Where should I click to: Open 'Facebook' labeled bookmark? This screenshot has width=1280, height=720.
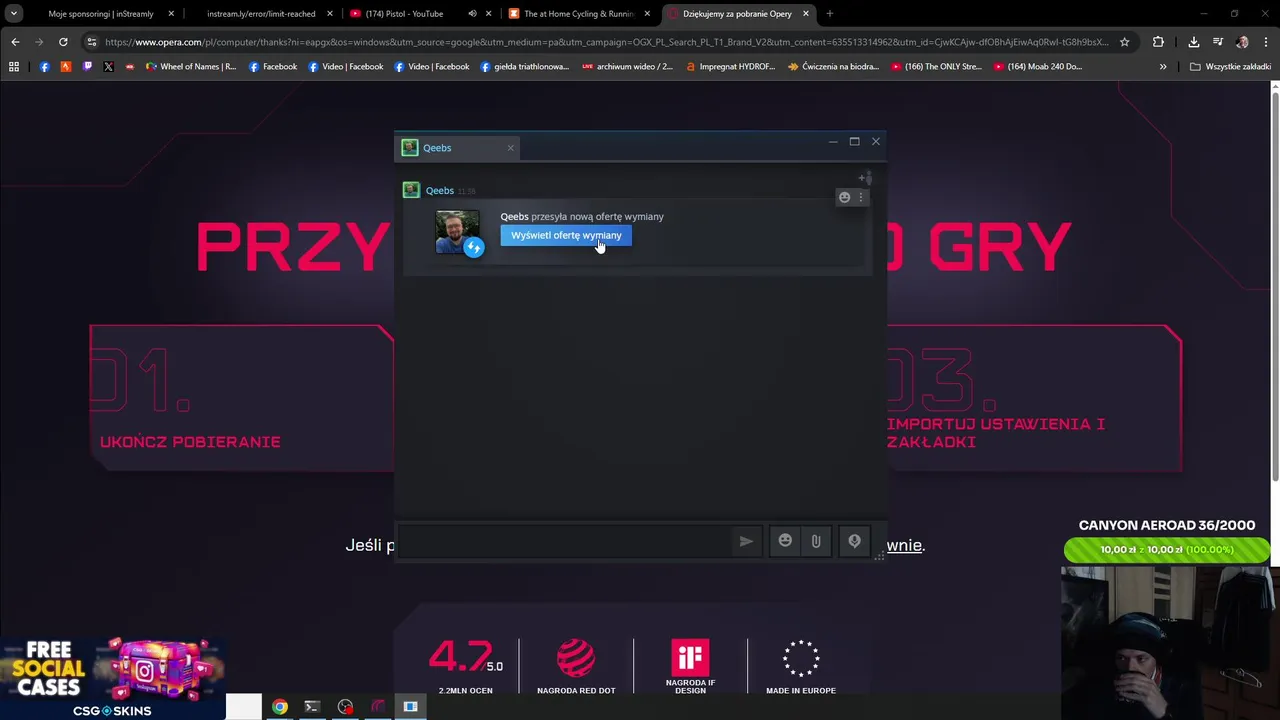[273, 67]
